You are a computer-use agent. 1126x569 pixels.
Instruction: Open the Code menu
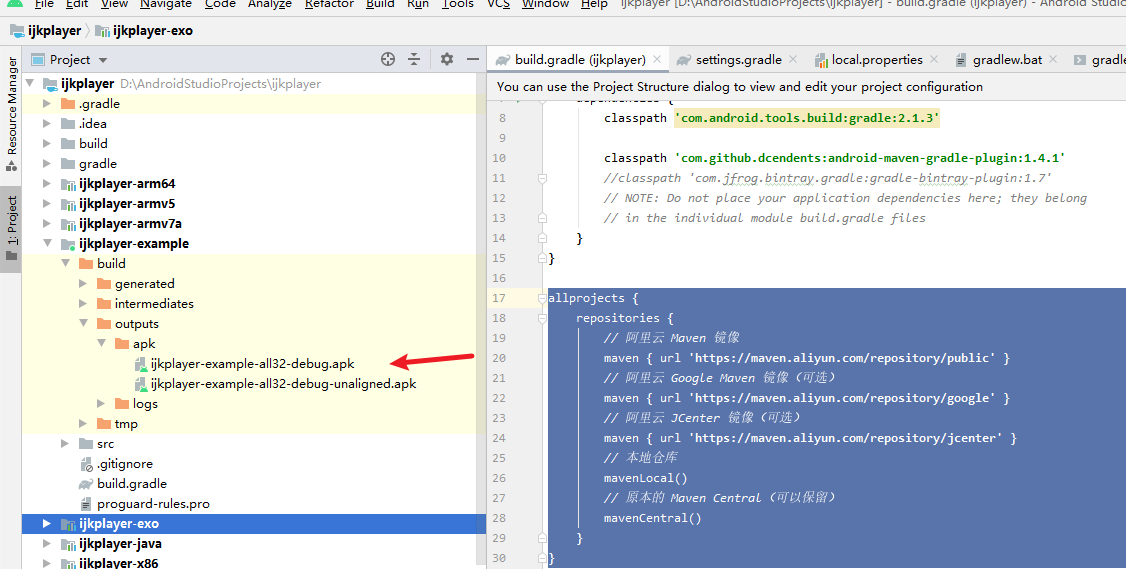220,4
